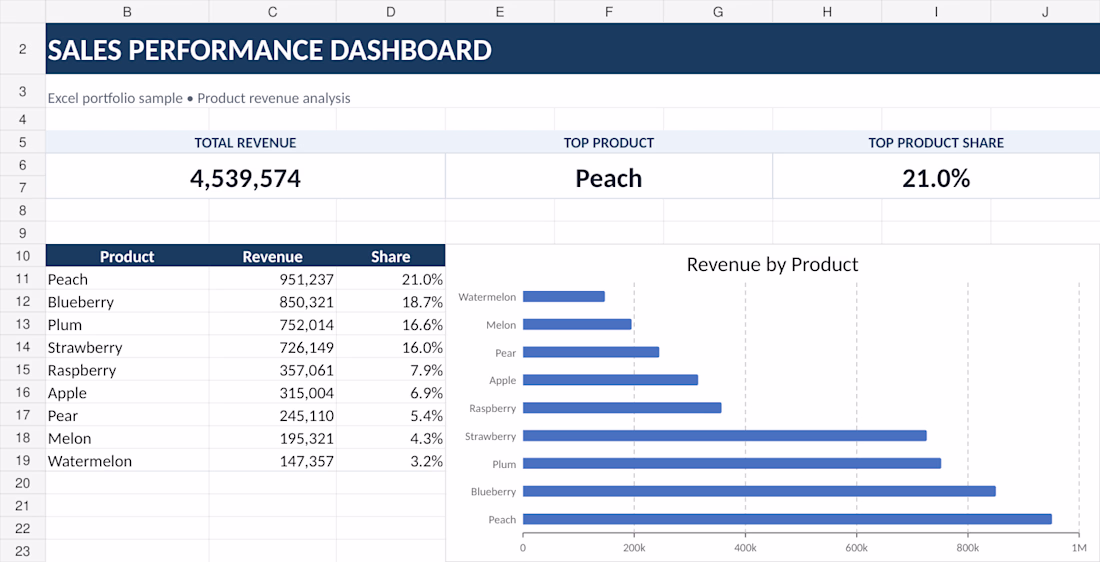The height and width of the screenshot is (562, 1100).
Task: Click the large Peach top product value
Action: (609, 177)
